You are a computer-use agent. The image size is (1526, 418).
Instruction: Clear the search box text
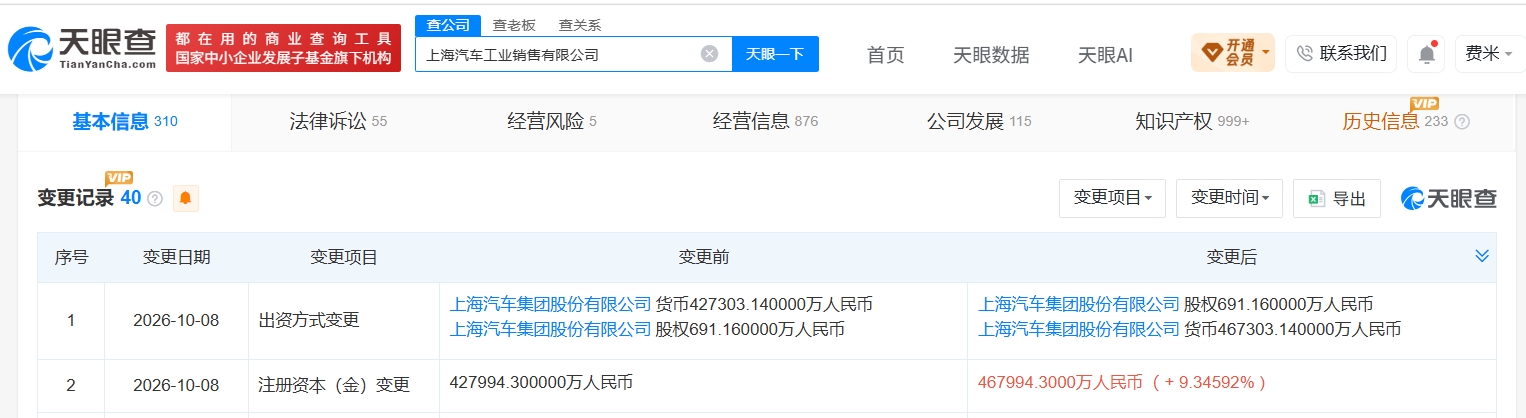[709, 54]
